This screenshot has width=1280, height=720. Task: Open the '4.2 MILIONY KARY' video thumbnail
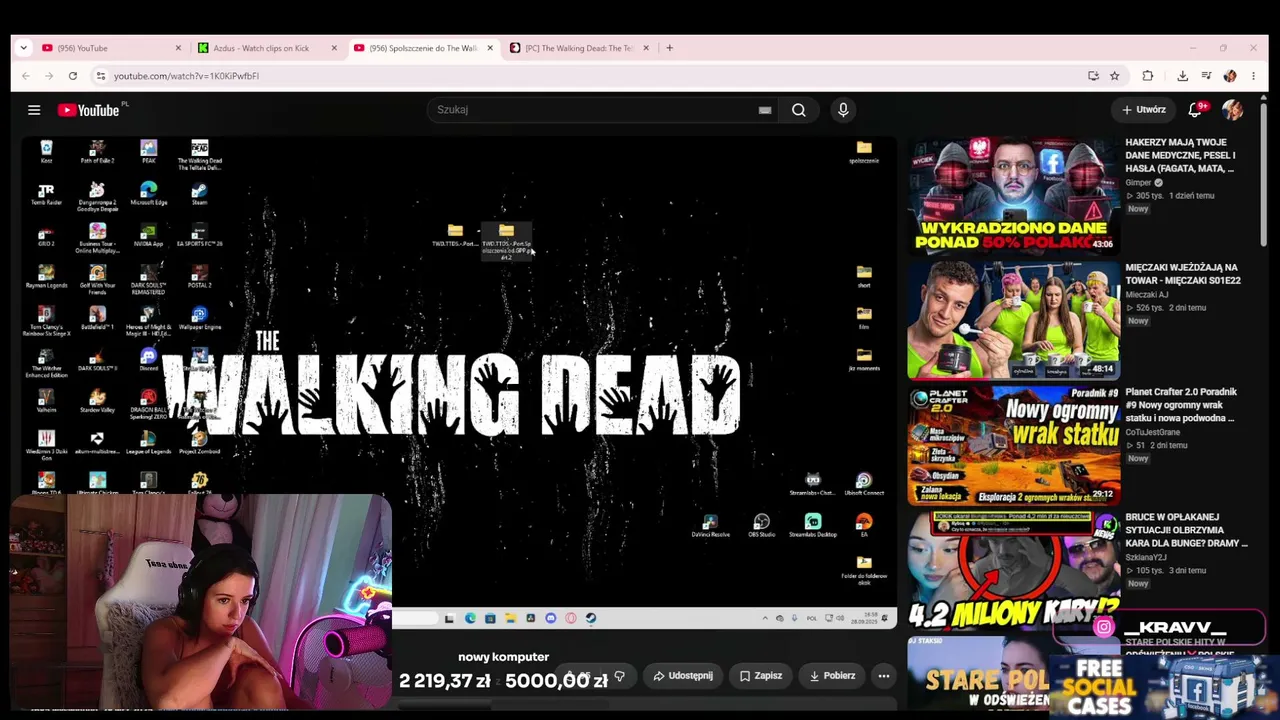point(1014,570)
